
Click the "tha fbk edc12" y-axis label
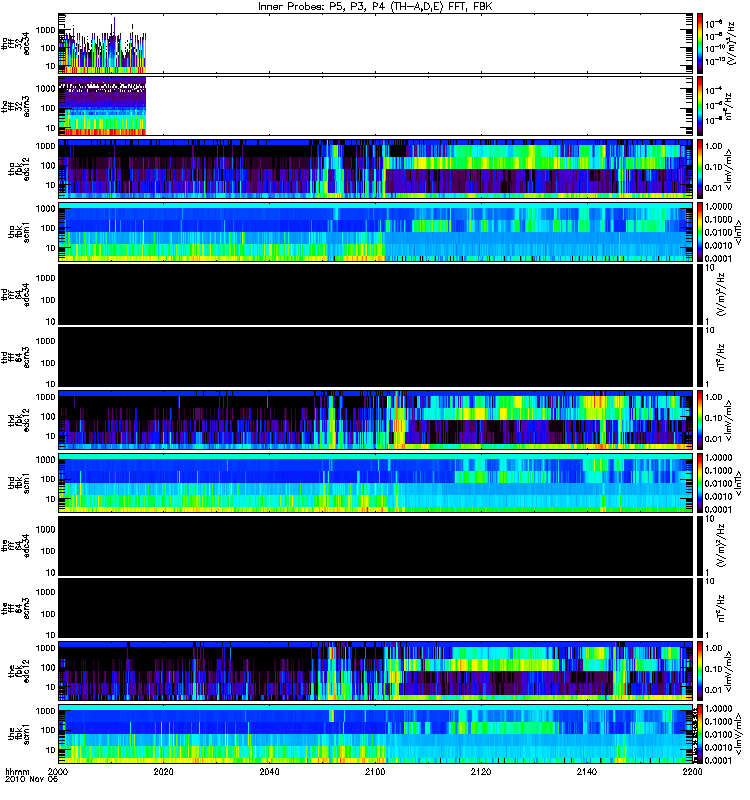(x=19, y=169)
